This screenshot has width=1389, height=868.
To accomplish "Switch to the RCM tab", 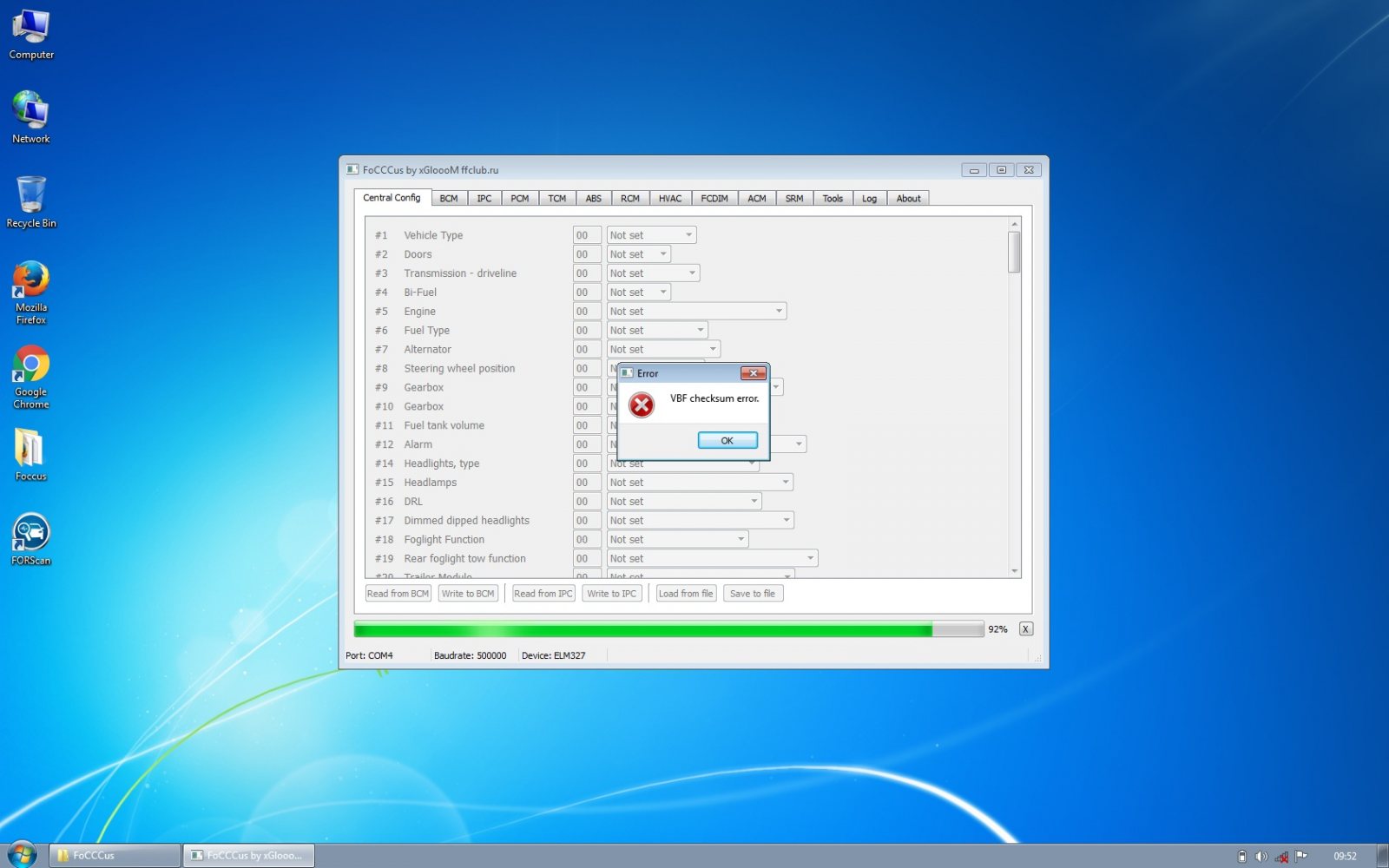I will (x=630, y=199).
